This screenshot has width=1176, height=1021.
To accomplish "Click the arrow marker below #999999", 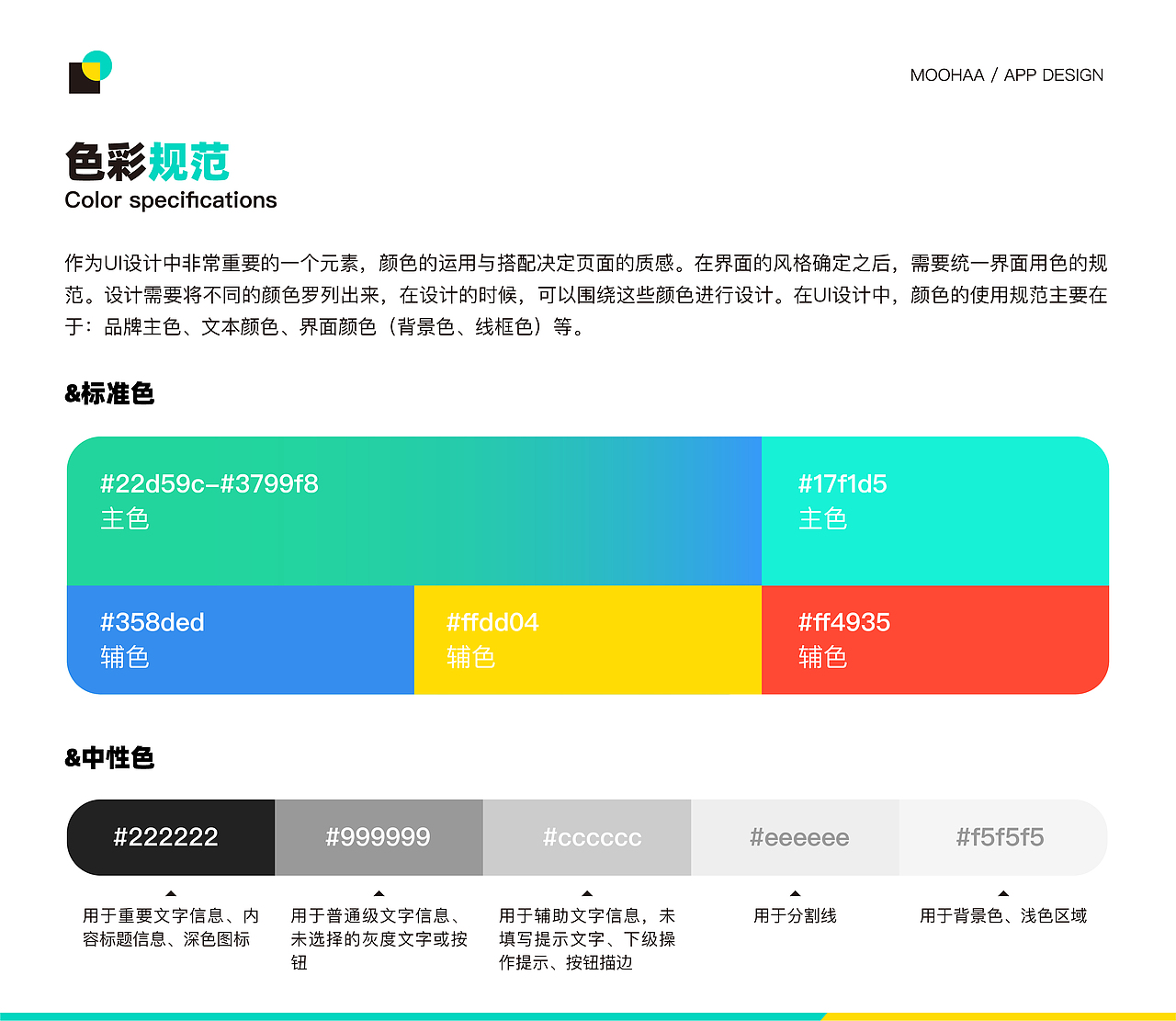I will (x=379, y=893).
